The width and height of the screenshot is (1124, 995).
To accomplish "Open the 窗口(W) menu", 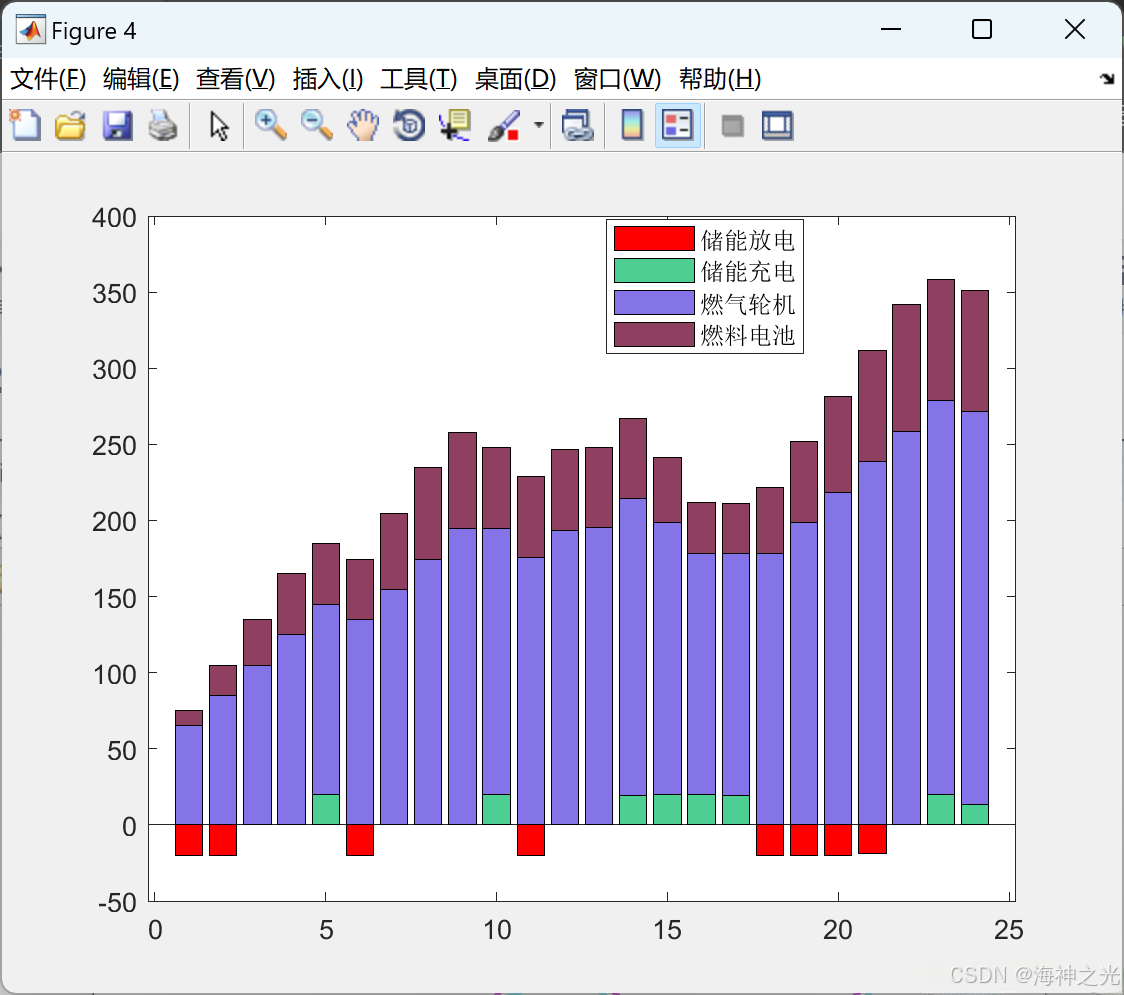I will (617, 78).
